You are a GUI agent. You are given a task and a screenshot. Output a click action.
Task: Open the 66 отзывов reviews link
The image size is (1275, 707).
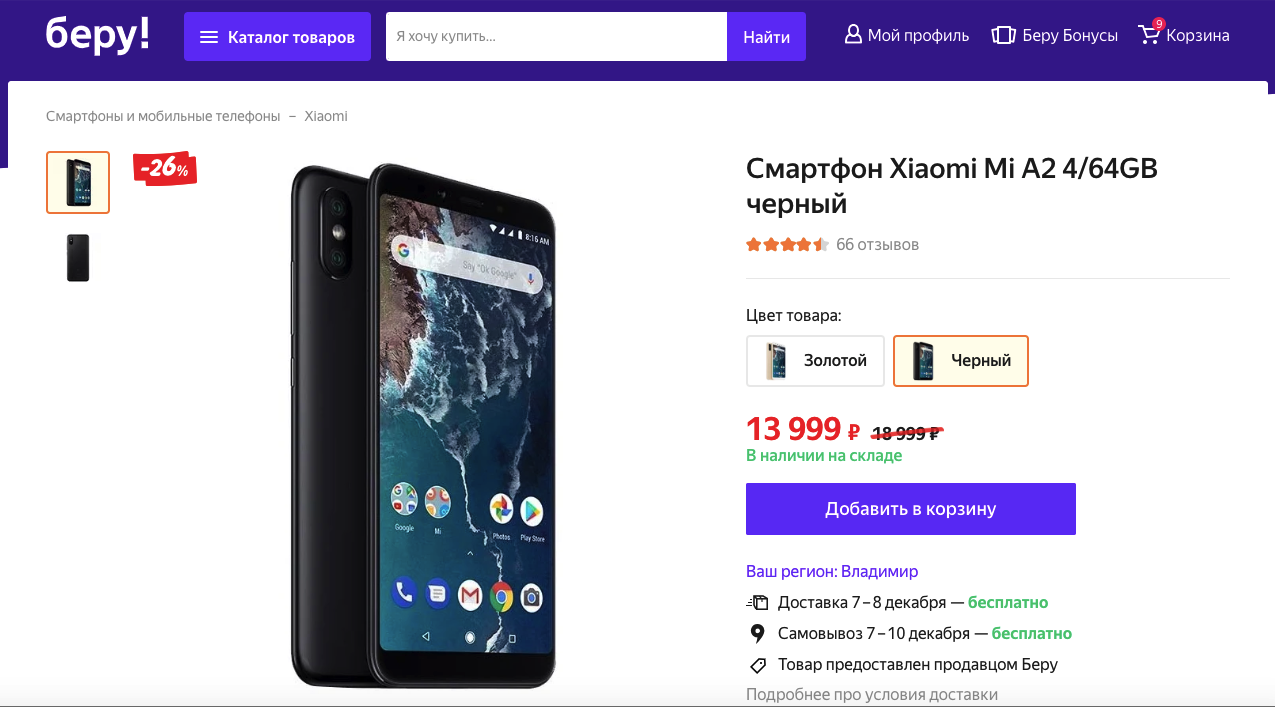click(x=877, y=244)
